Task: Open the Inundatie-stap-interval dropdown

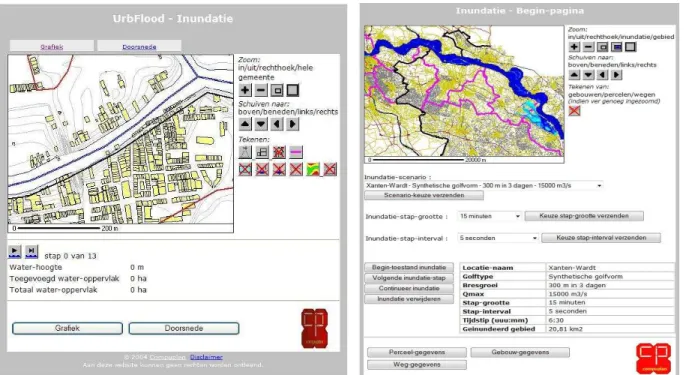Action: point(497,238)
